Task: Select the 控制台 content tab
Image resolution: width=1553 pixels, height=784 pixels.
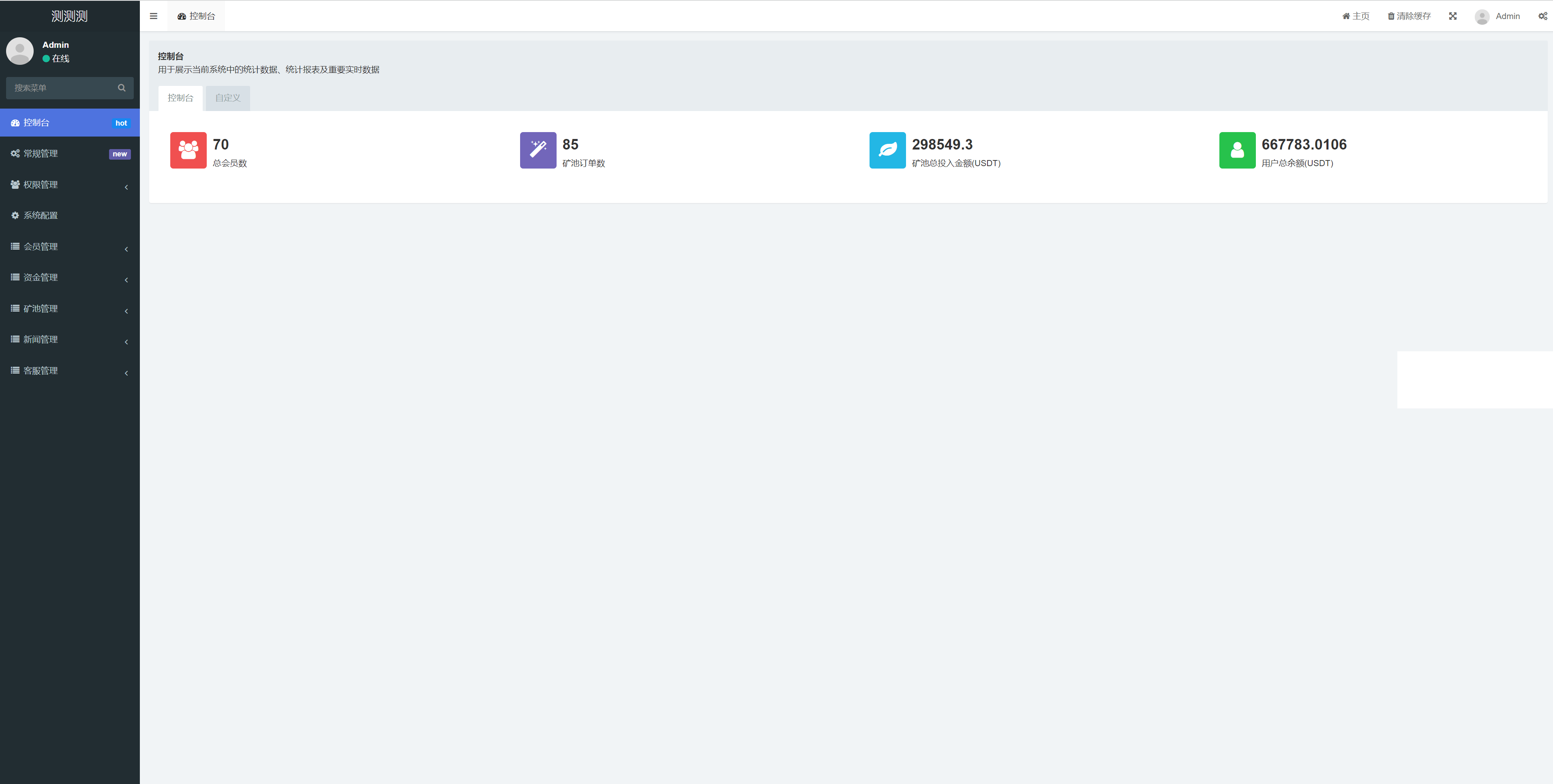Action: [x=180, y=98]
